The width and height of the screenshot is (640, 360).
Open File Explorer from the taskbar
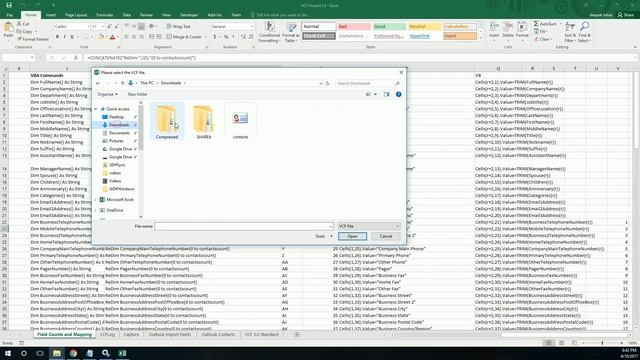click(x=57, y=353)
